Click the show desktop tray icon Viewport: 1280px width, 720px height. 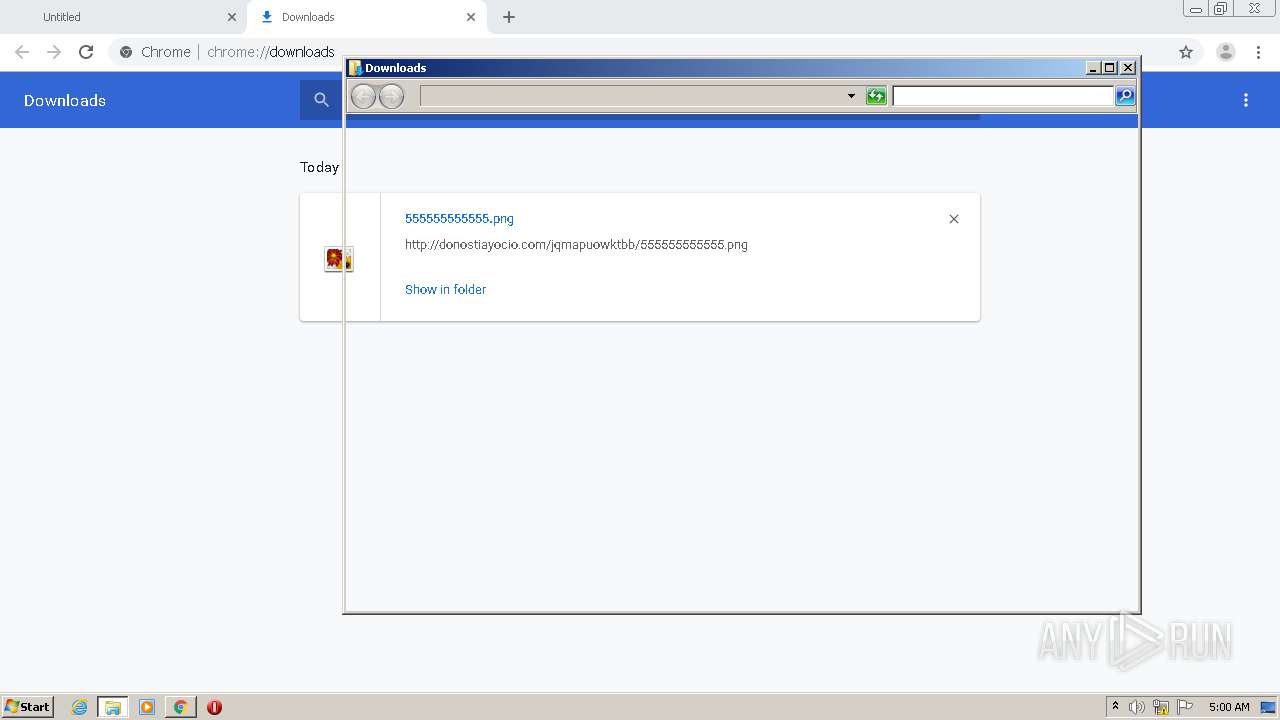coord(1268,707)
